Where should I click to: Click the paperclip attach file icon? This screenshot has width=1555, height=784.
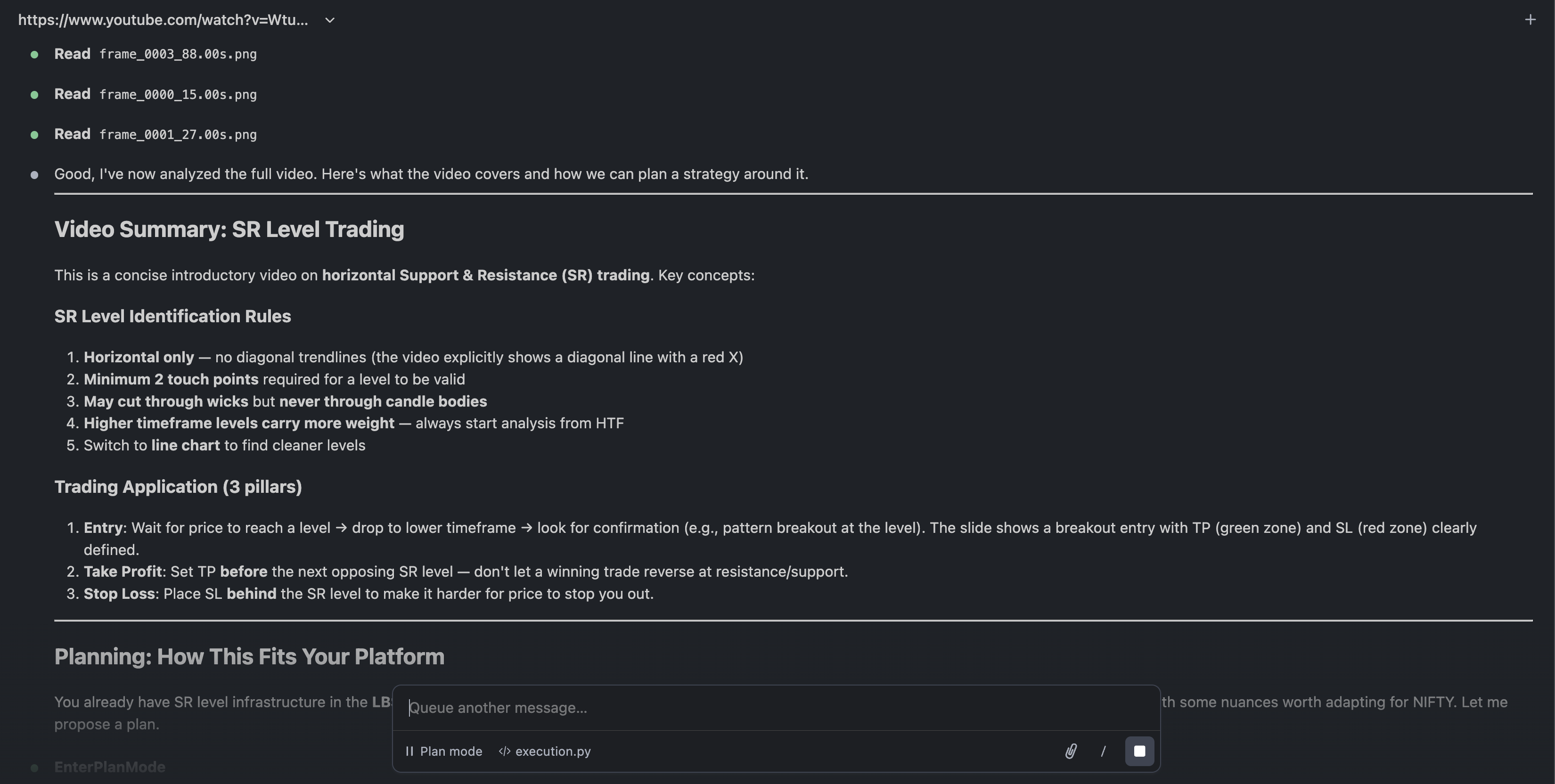tap(1070, 751)
